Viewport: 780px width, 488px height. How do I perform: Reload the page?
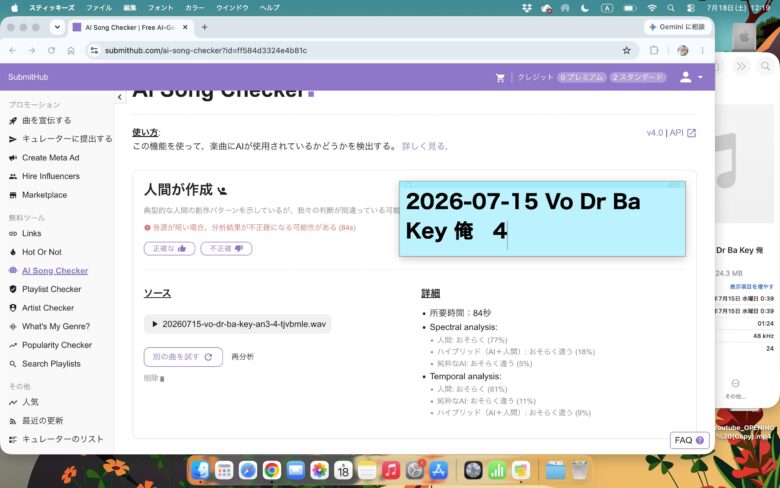pyautogui.click(x=51, y=50)
